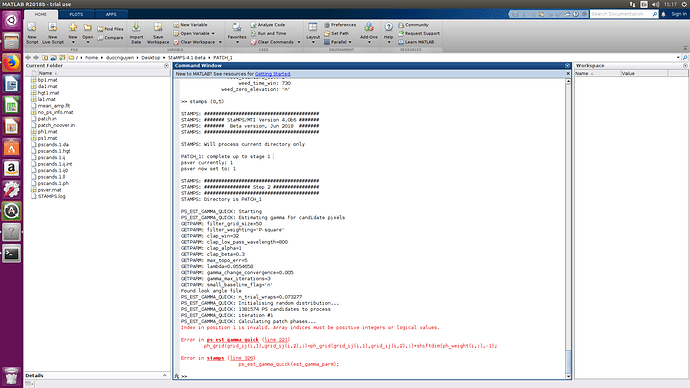Select StaMPS-4.1-beta in the address path
690x388 pixels.
187,58
